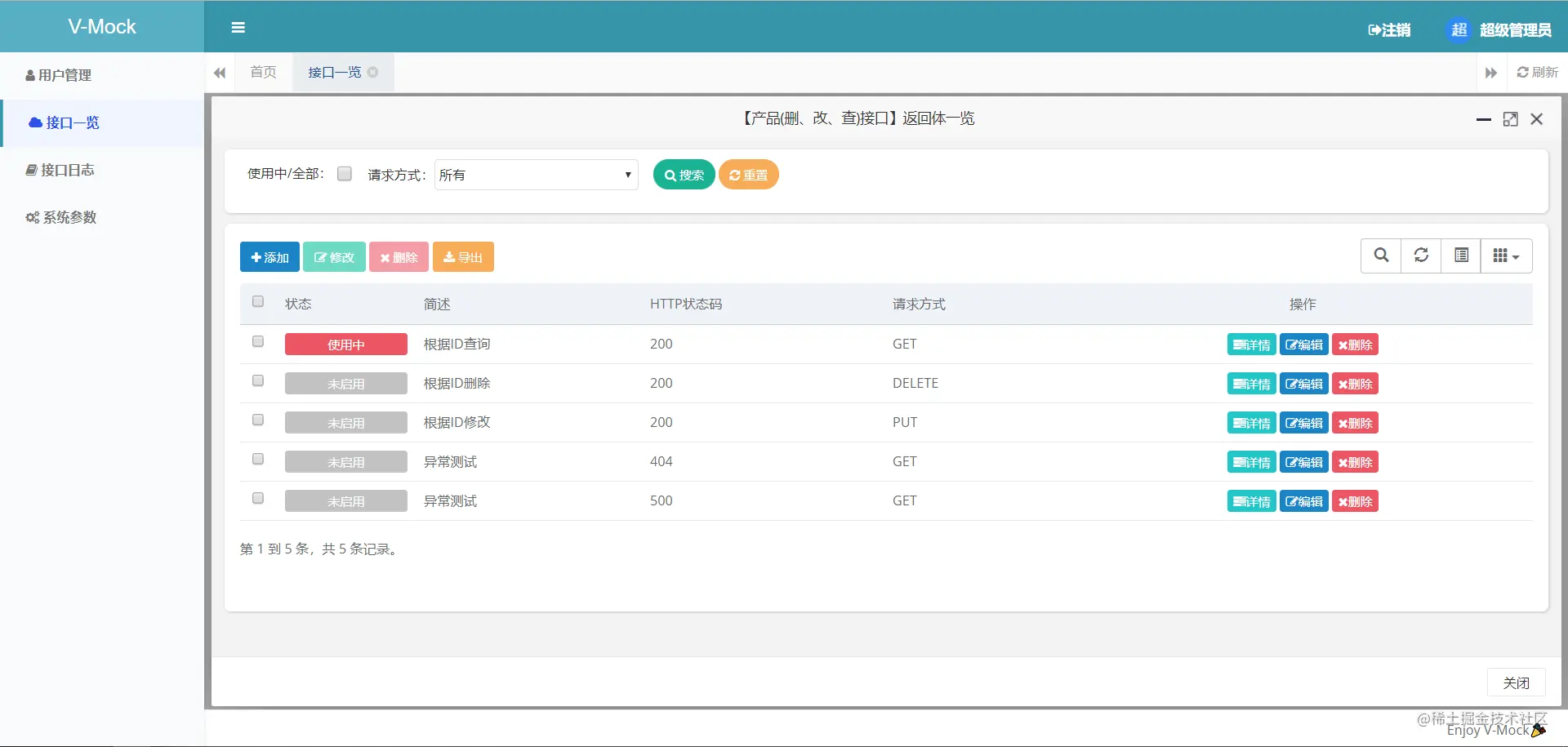Switch to the 接口一览 tab
The height and width of the screenshot is (747, 1568).
(334, 72)
